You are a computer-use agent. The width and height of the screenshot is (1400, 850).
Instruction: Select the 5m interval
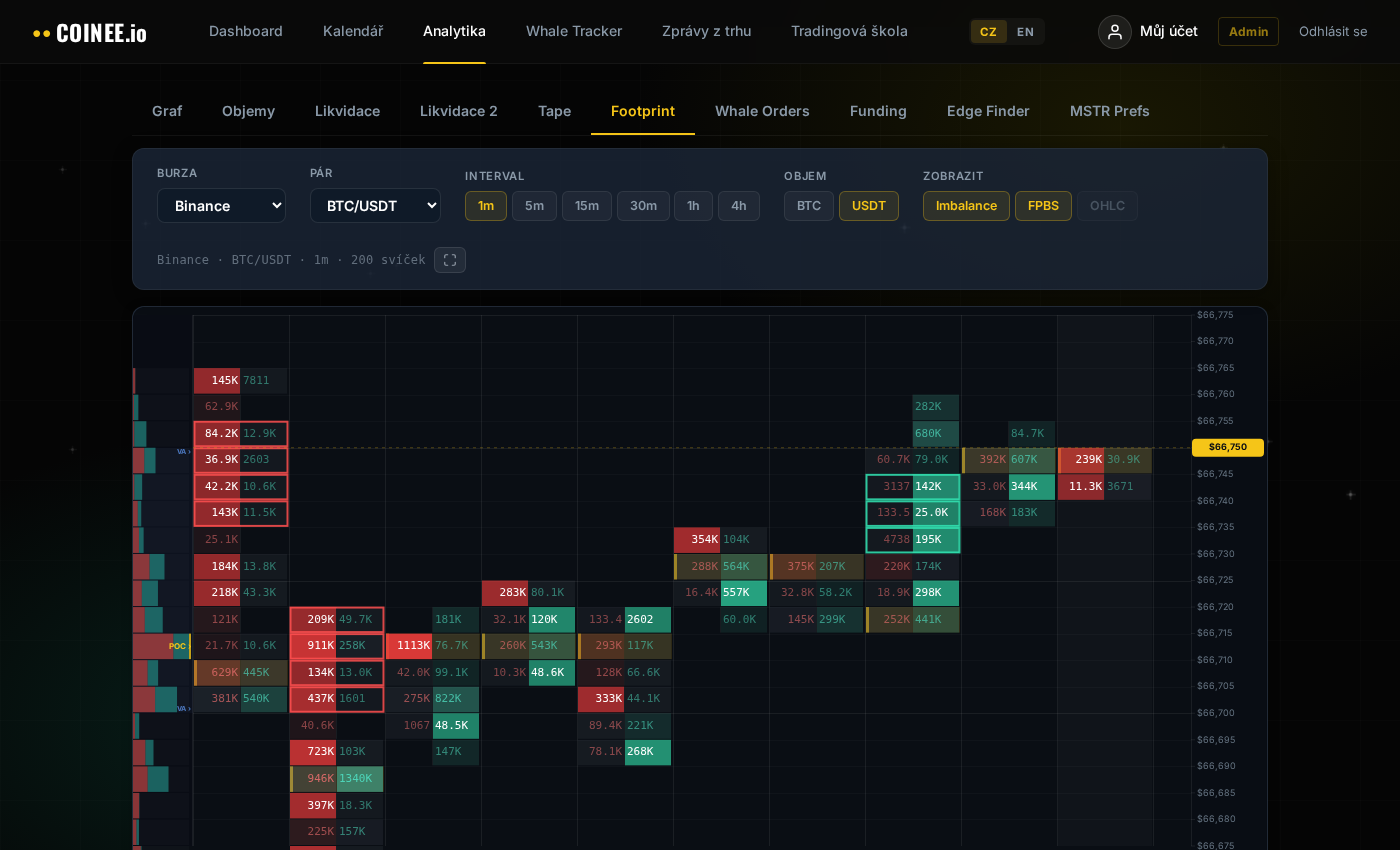click(534, 205)
